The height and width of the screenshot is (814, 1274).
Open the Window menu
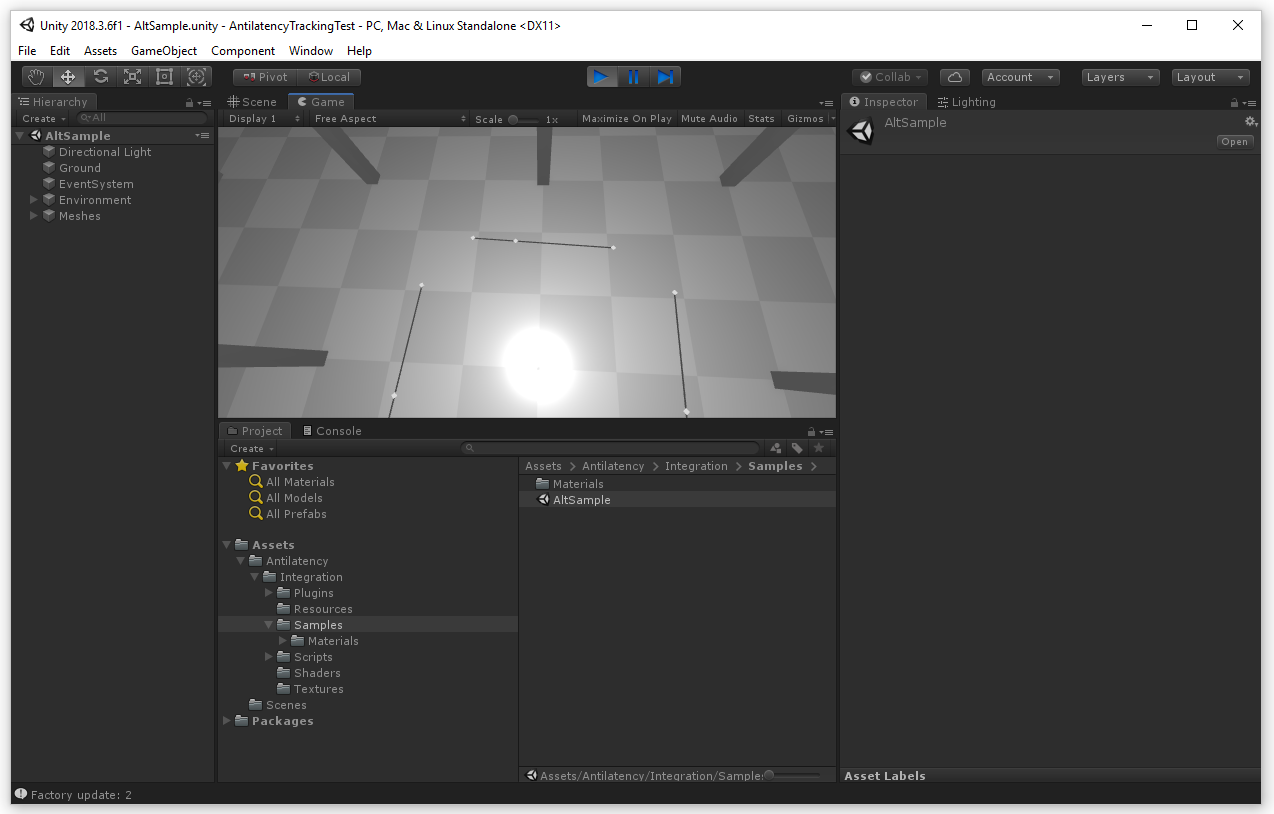tap(311, 51)
